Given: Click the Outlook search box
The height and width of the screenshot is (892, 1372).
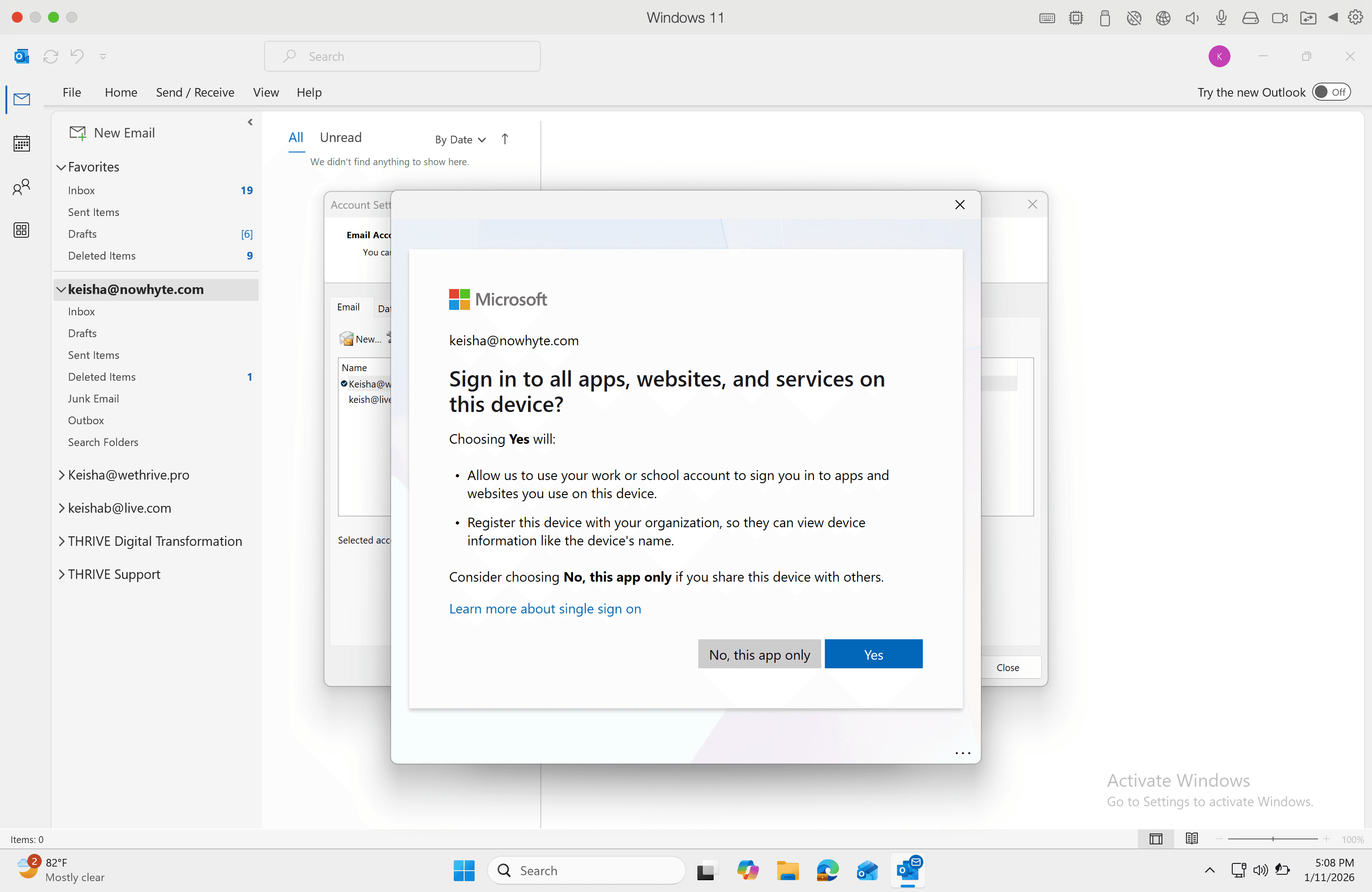Looking at the screenshot, I should (402, 57).
